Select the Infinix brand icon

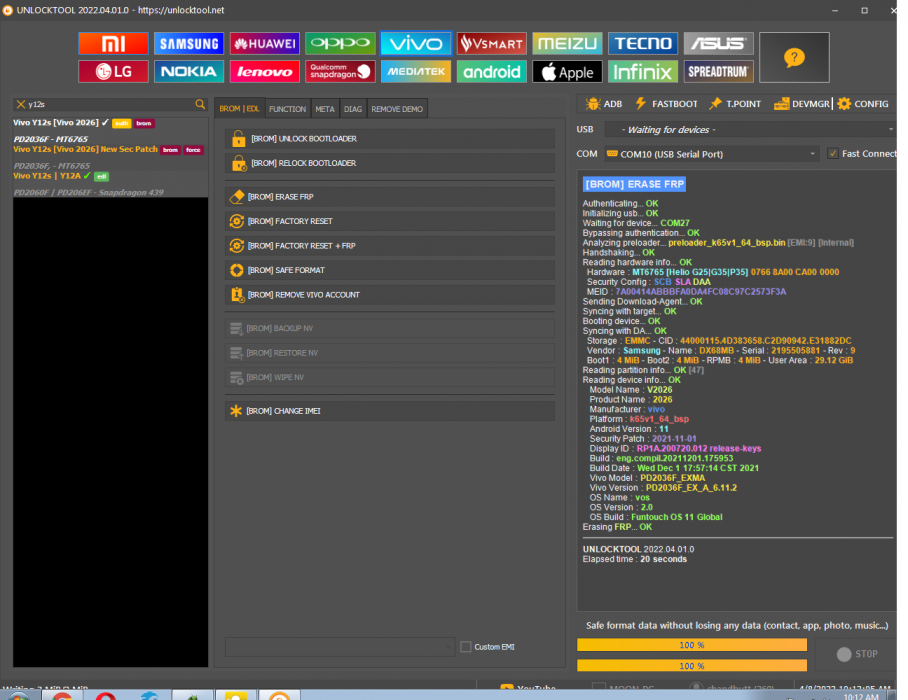pyautogui.click(x=643, y=71)
